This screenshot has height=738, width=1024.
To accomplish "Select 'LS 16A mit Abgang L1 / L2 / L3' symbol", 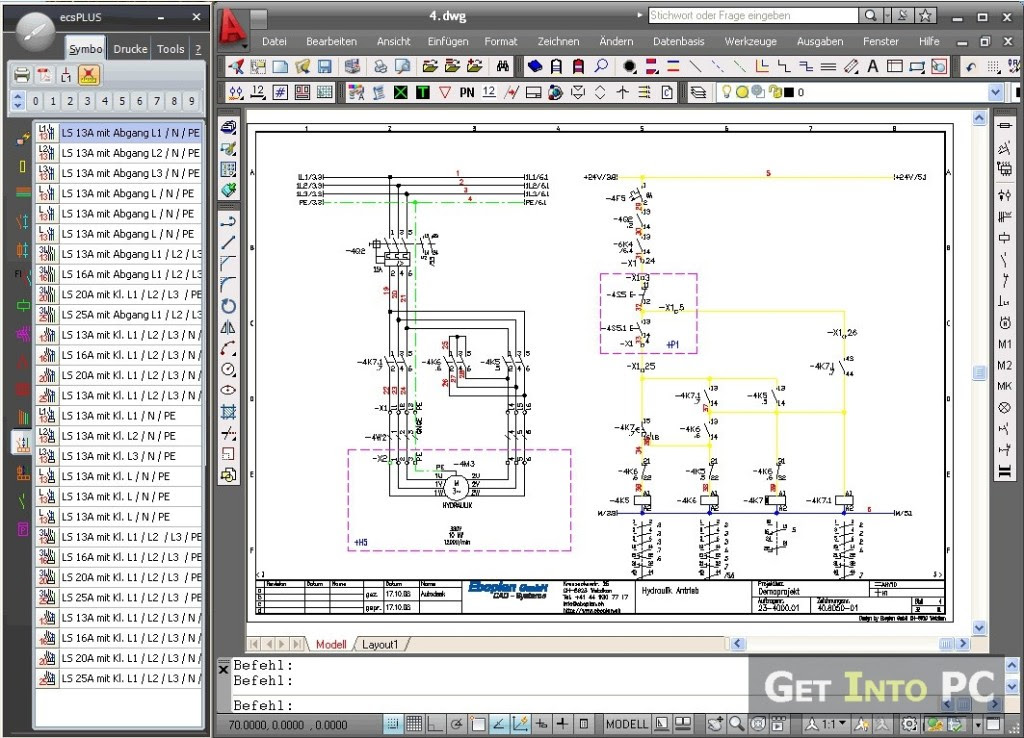I will pyautogui.click(x=130, y=274).
